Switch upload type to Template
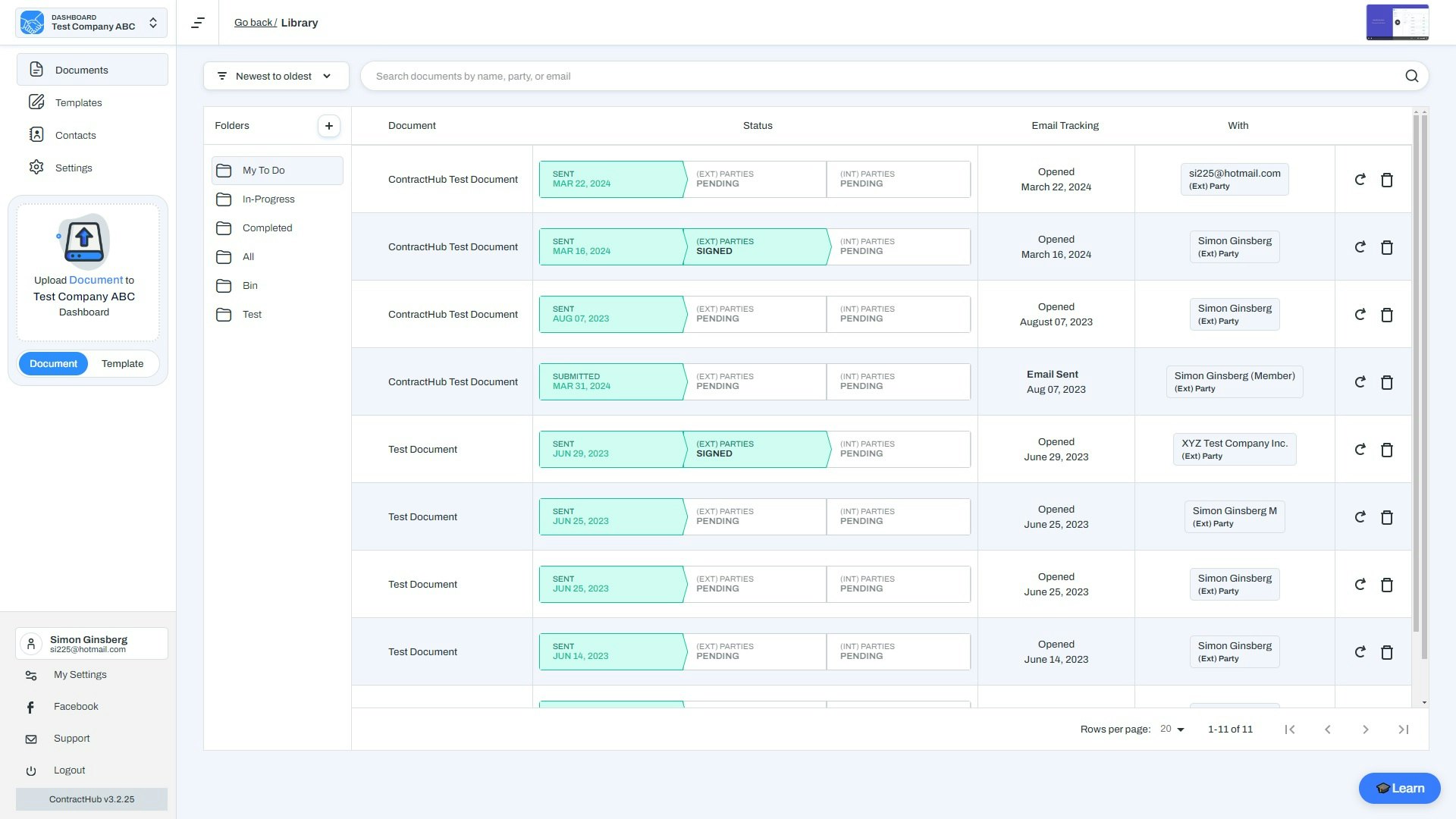1456x819 pixels. pos(122,364)
